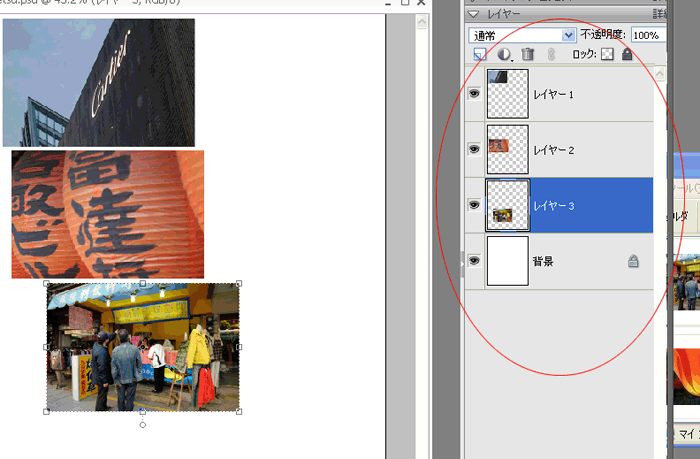The image size is (700, 459).
Task: Toggle visibility of レイヤー 2
Action: click(474, 149)
